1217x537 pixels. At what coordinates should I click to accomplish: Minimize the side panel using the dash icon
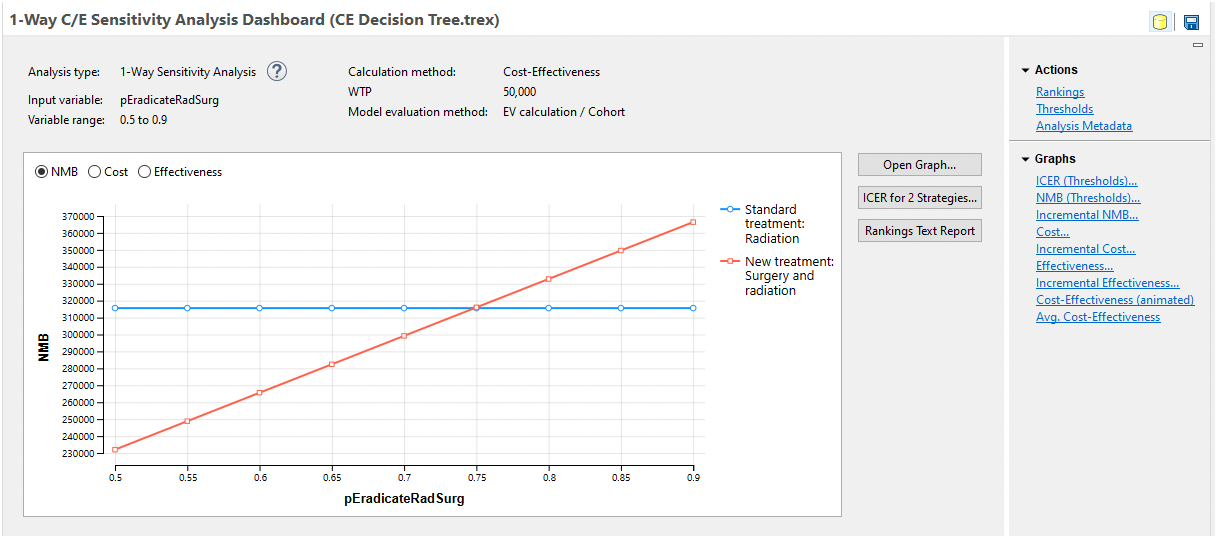1198,45
